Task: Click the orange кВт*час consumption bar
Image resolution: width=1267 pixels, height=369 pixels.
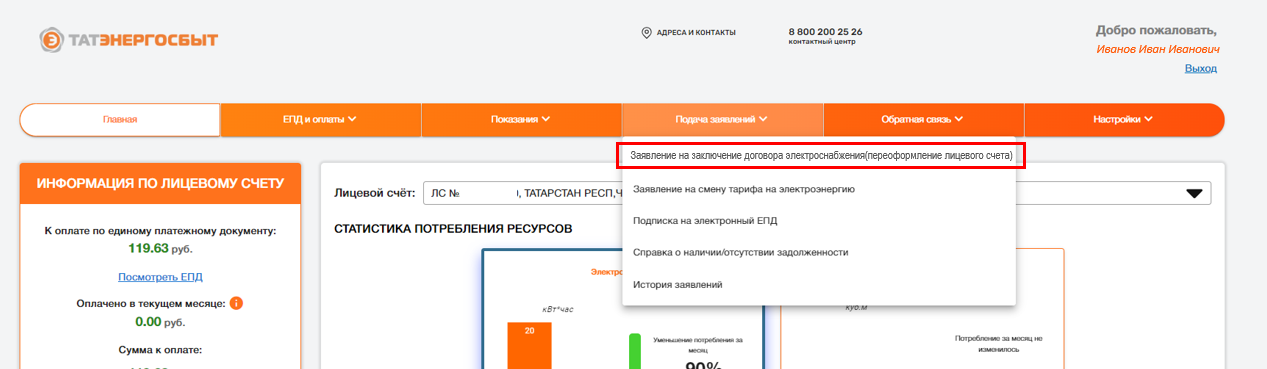Action: point(529,345)
